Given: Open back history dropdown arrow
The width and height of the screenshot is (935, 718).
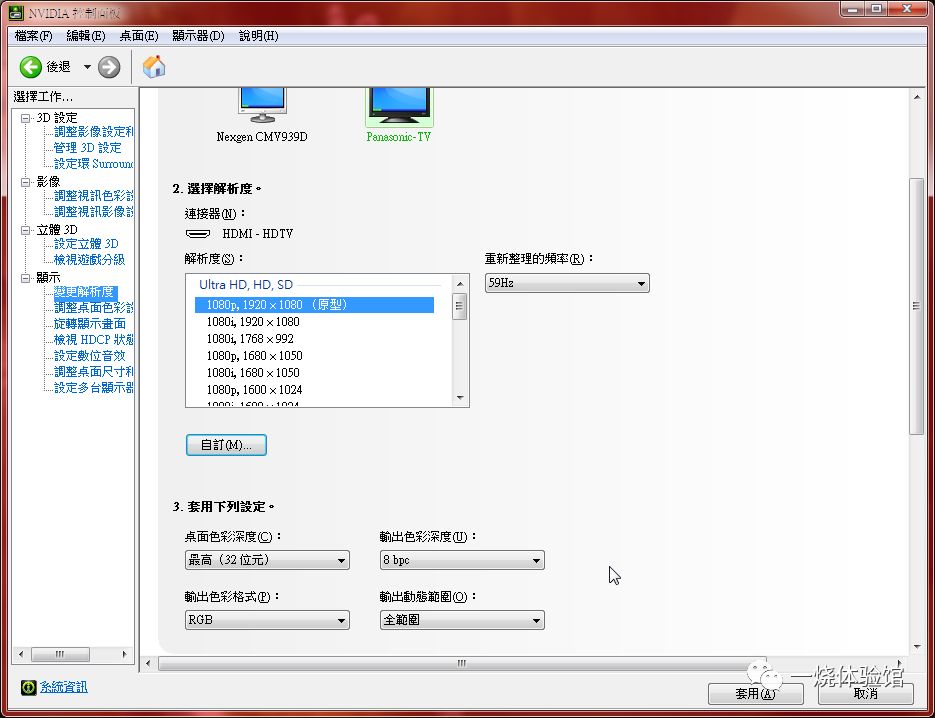Looking at the screenshot, I should tap(87, 67).
